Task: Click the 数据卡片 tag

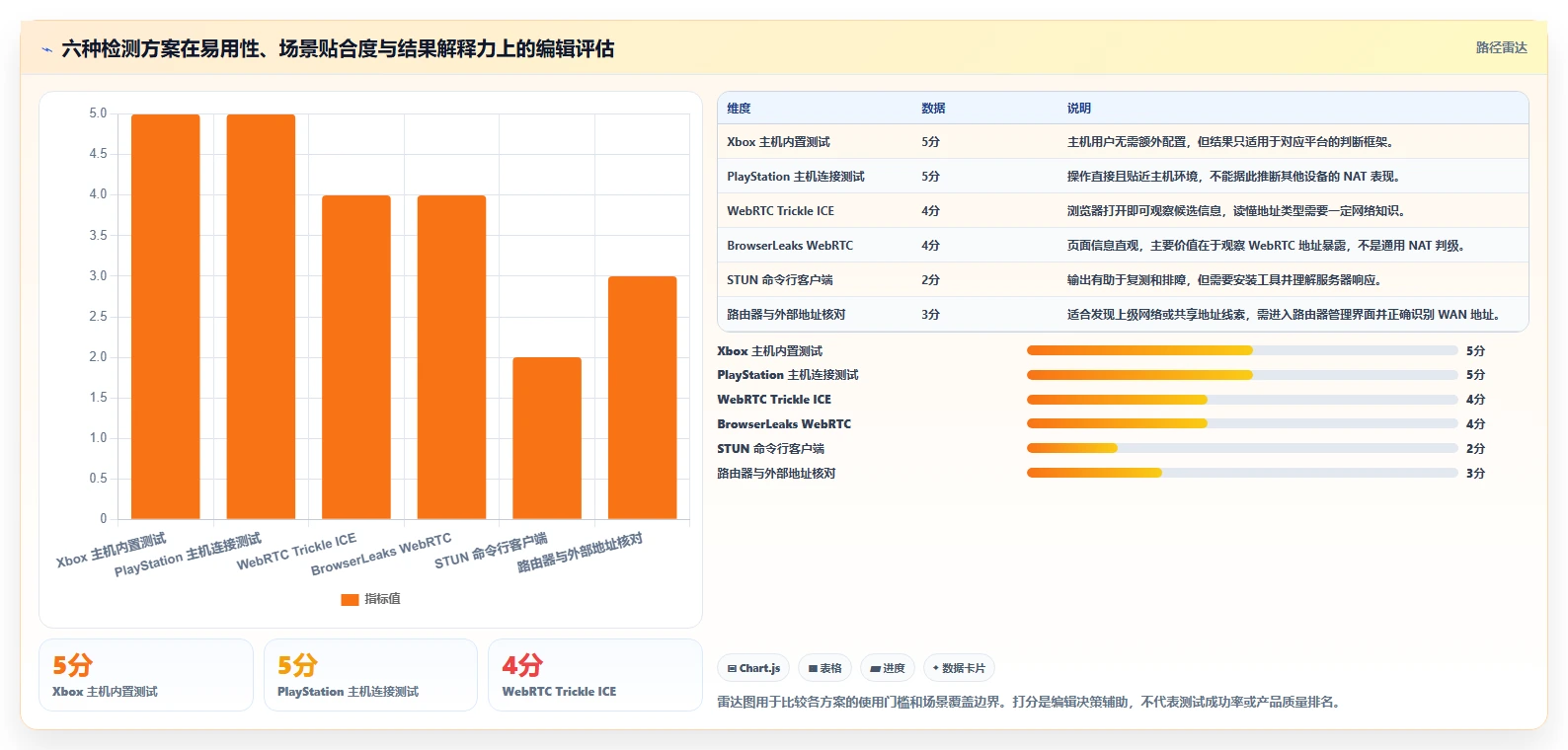Action: tap(959, 668)
